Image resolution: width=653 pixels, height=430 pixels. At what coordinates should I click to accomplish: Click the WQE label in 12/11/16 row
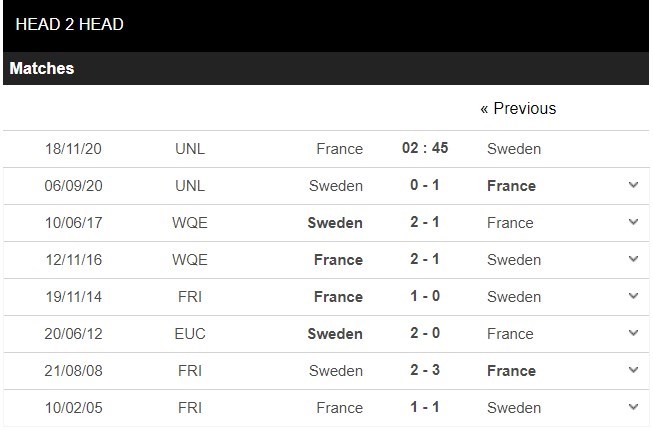190,260
